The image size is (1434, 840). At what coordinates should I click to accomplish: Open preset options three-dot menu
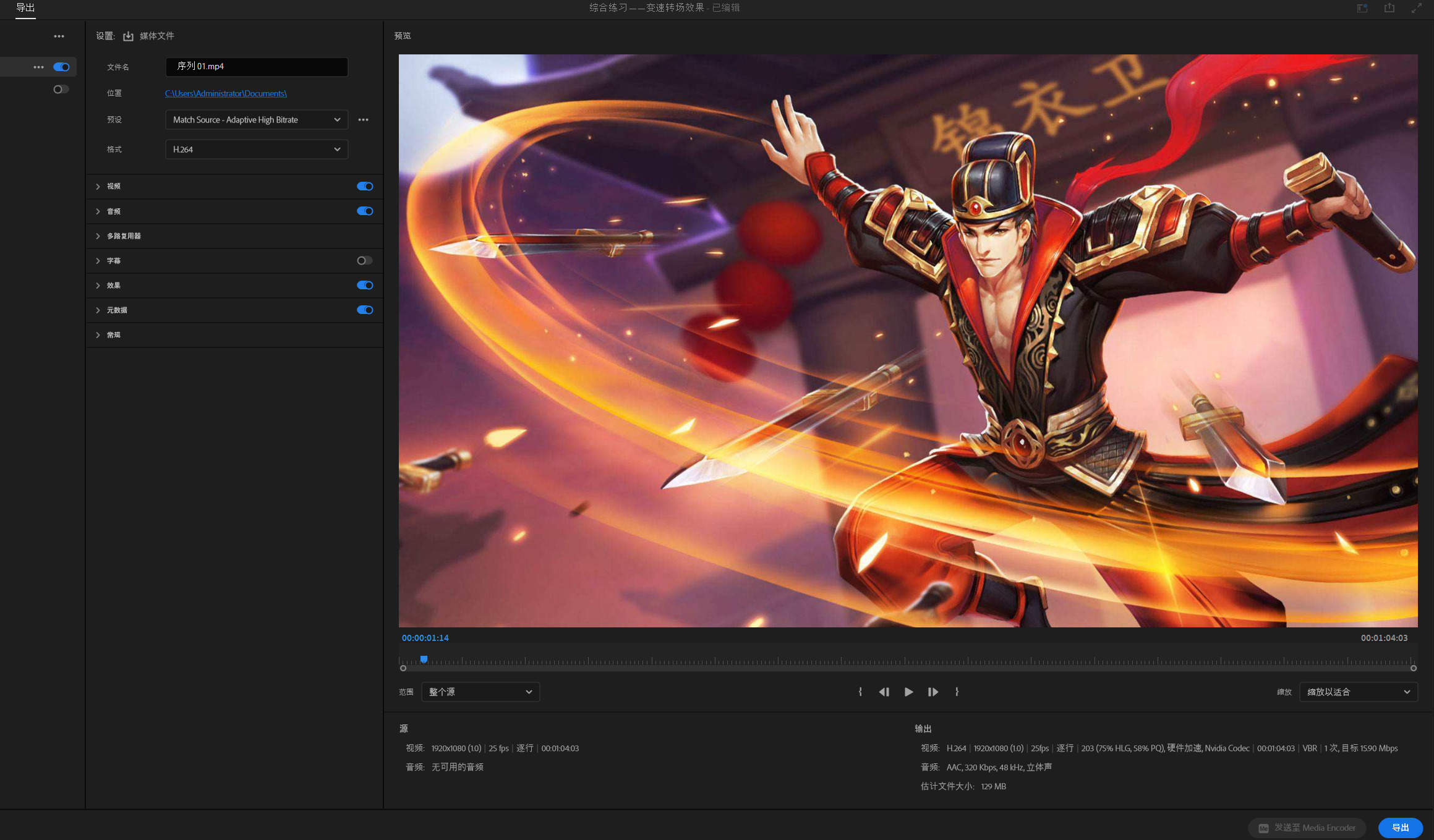(x=363, y=120)
